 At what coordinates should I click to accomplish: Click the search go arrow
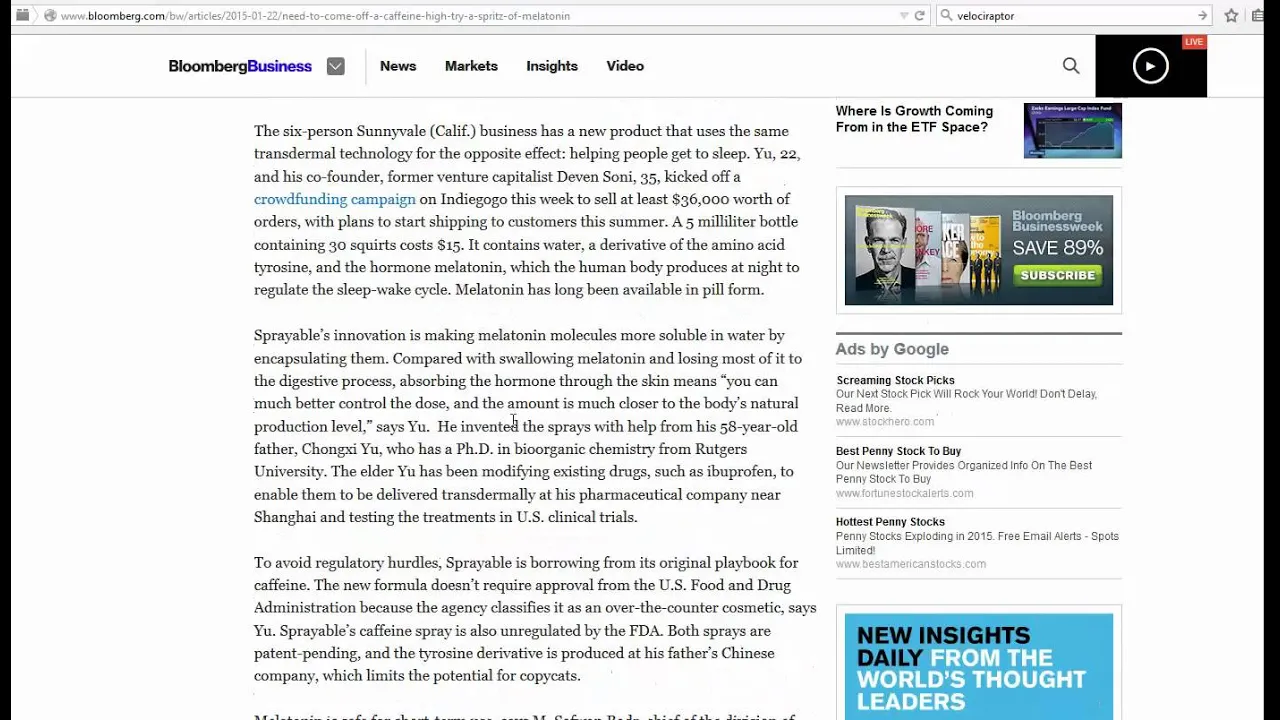coord(1203,15)
